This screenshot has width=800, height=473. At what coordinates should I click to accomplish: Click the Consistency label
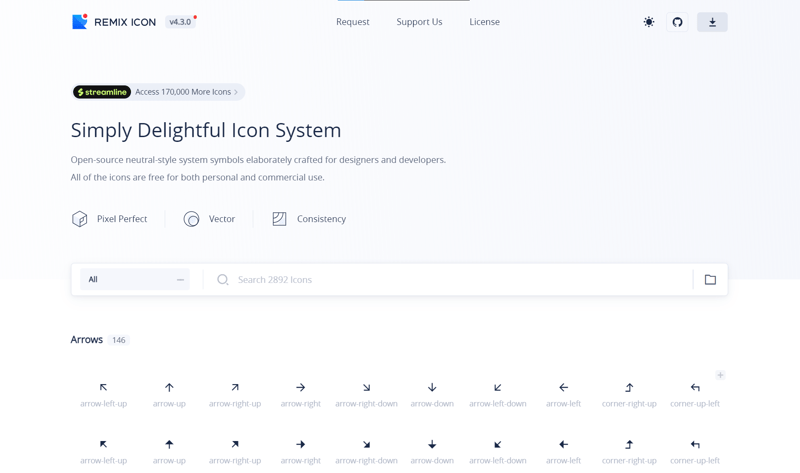coord(321,219)
